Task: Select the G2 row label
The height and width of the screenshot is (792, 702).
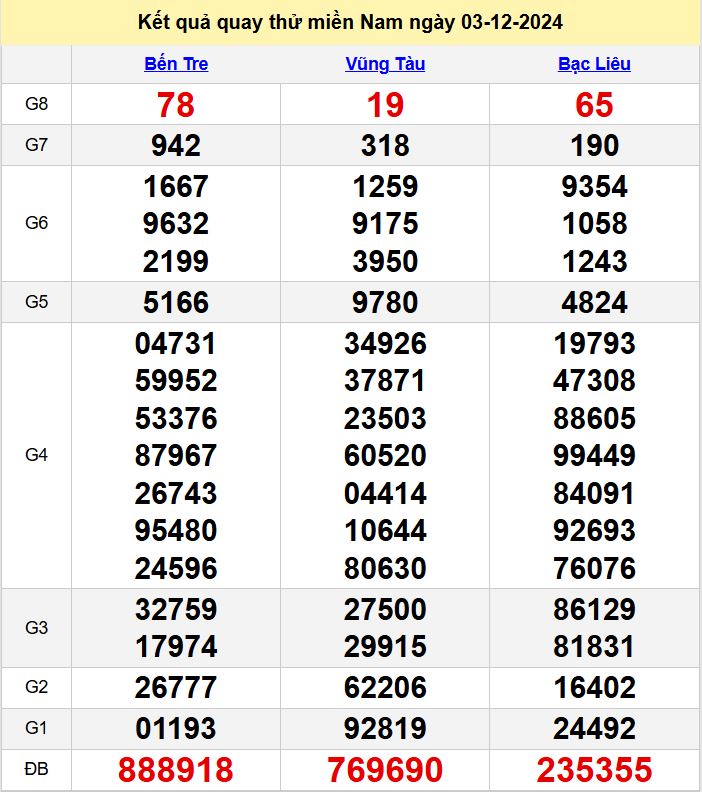Action: [36, 687]
